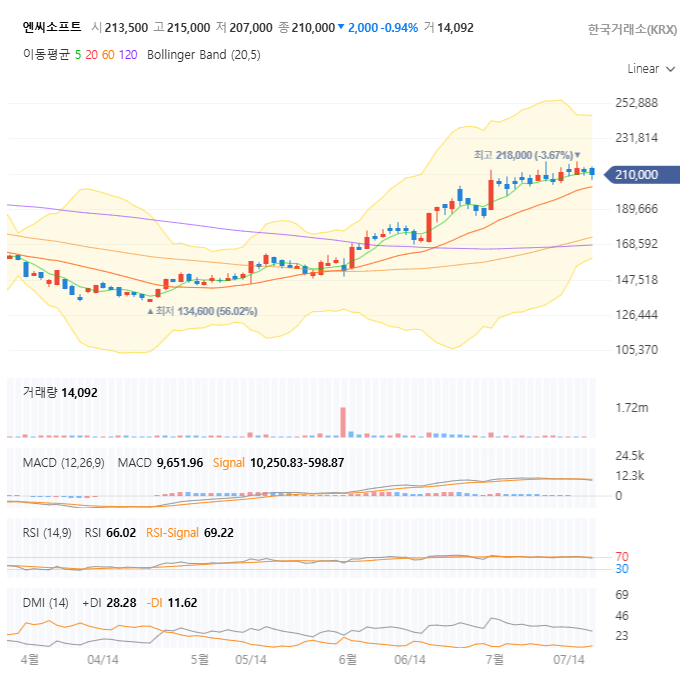Click the tallest volume bar near 6월

pyautogui.click(x=343, y=422)
